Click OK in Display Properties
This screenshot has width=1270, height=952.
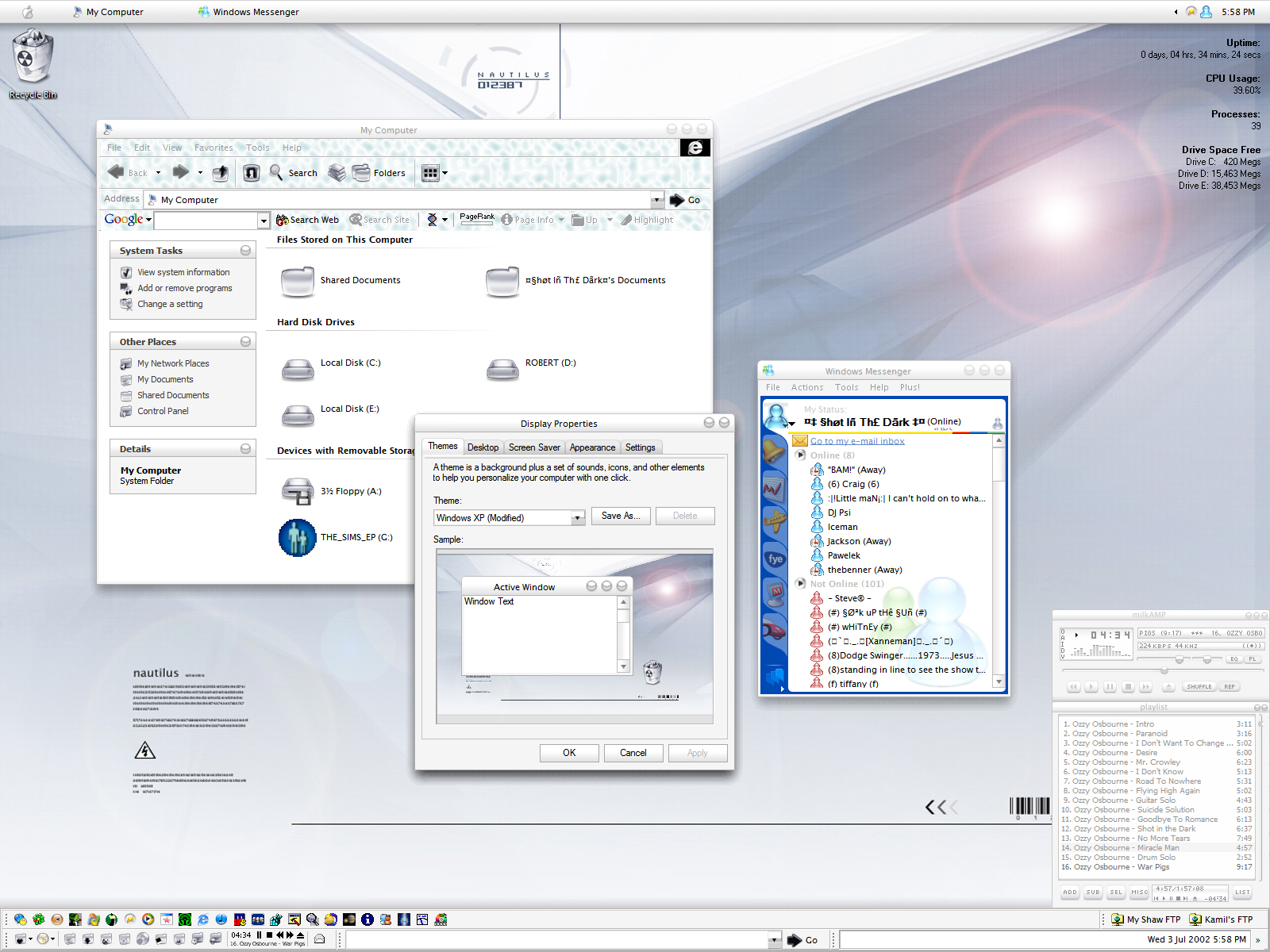click(569, 753)
